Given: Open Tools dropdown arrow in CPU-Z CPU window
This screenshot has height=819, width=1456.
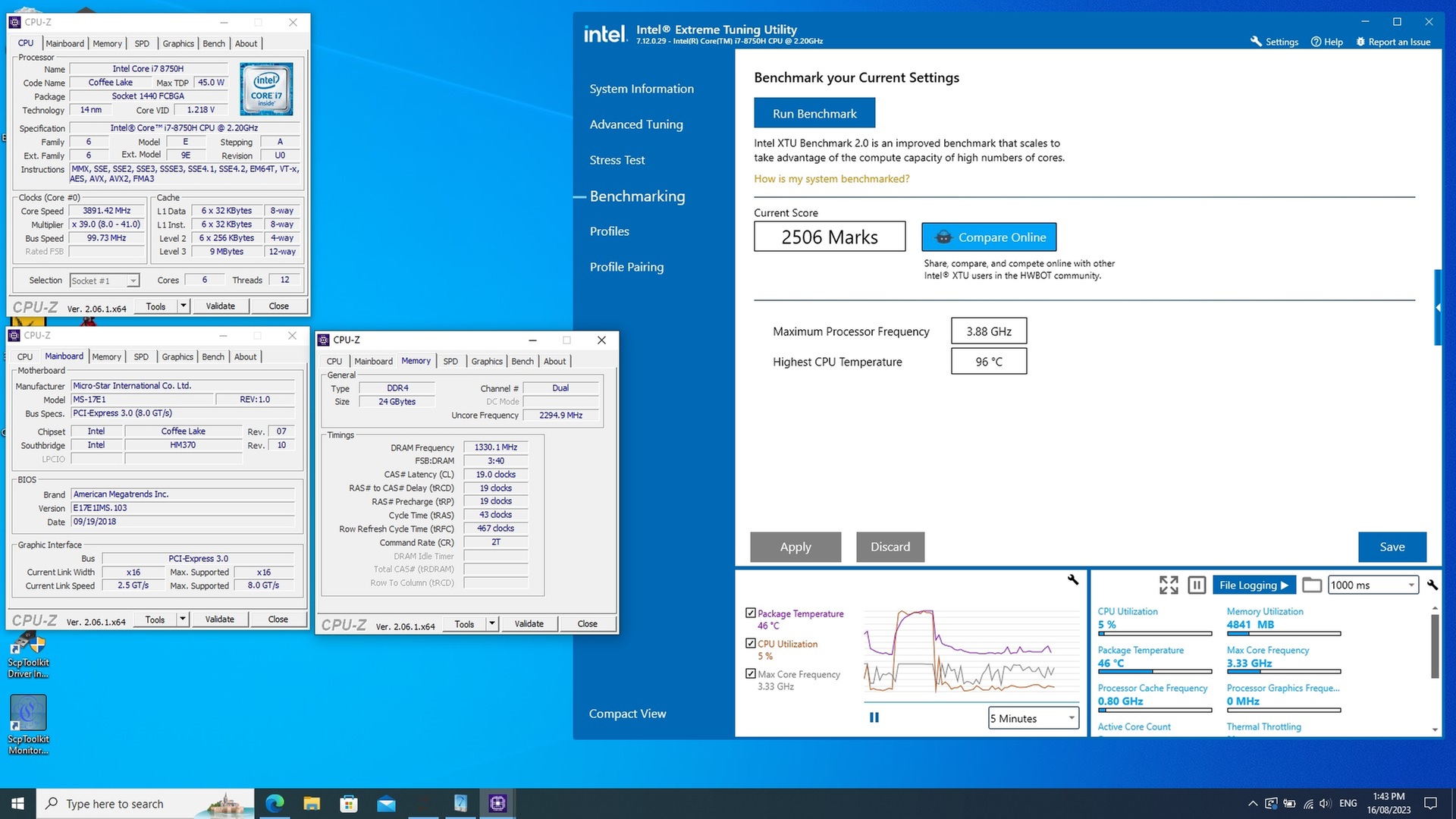Looking at the screenshot, I should coord(183,306).
